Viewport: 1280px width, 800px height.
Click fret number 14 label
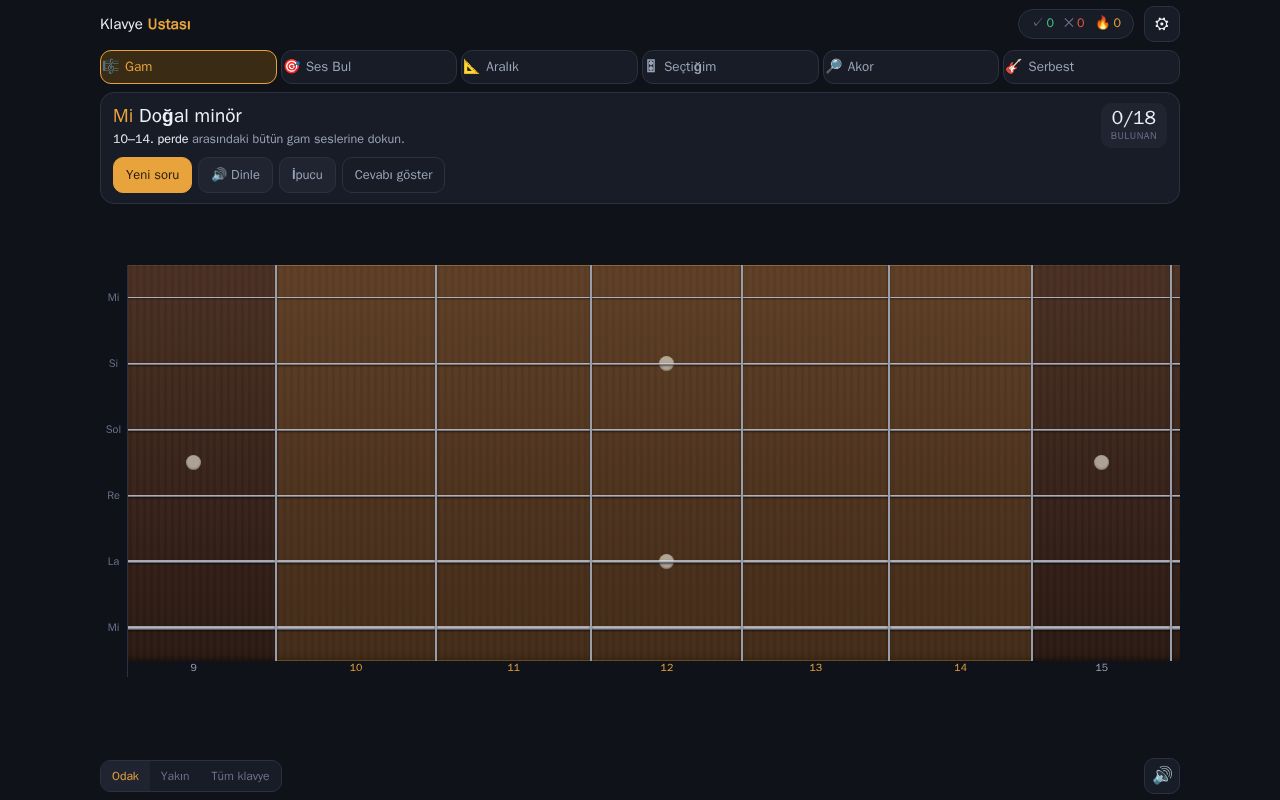[x=960, y=668]
